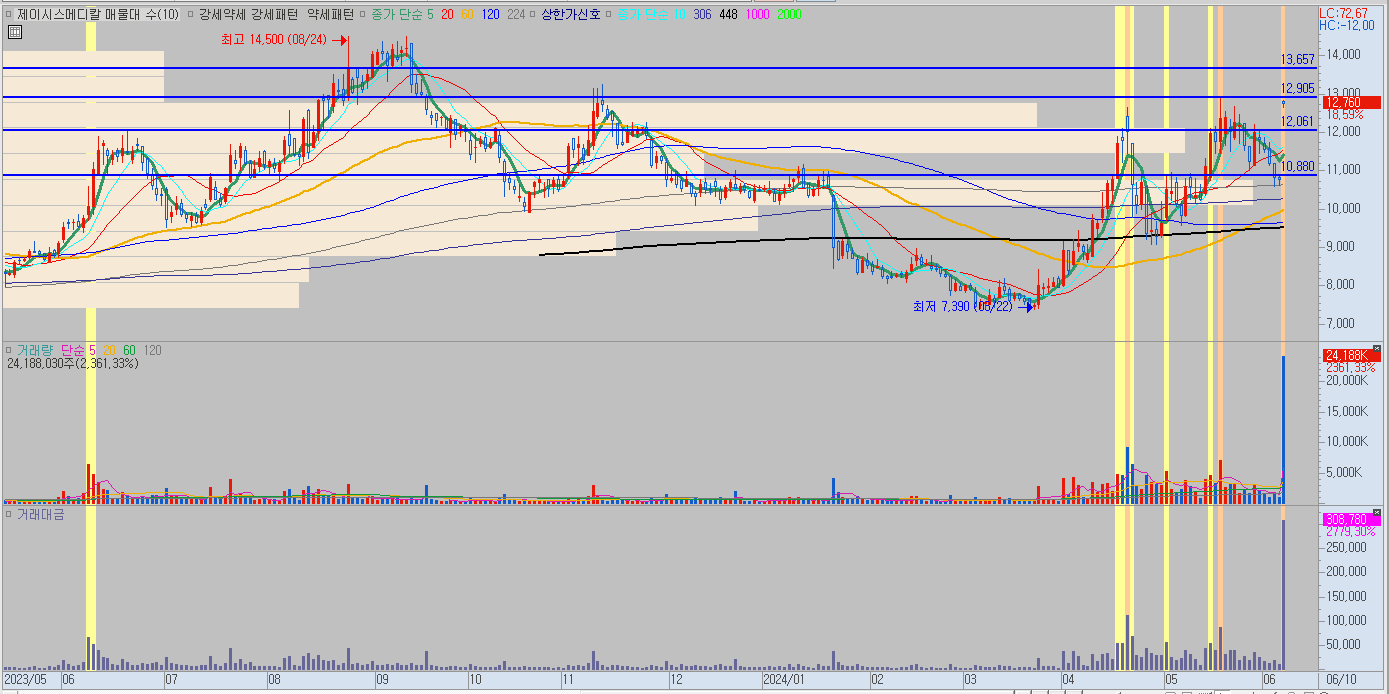Click the 거래량 volume legend label

[35, 350]
